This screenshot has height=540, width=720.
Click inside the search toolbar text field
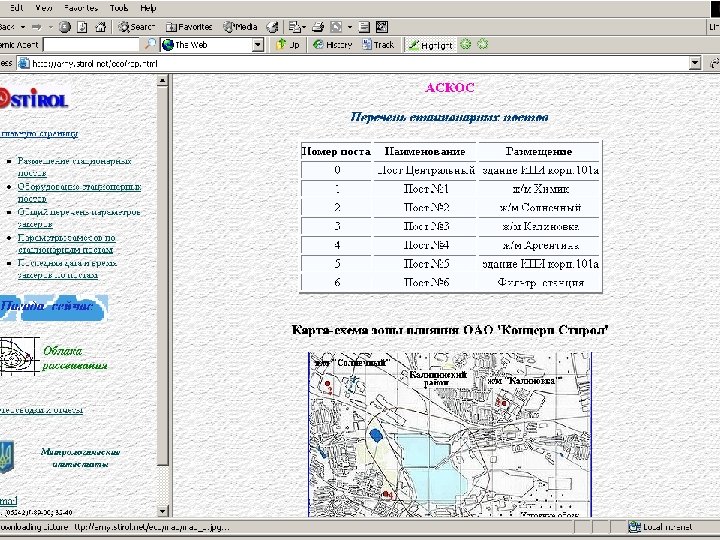point(91,45)
